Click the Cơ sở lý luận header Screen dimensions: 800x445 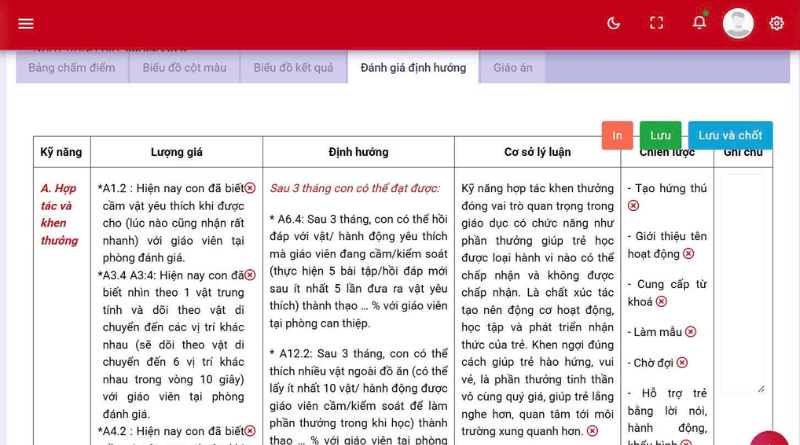[x=537, y=152]
